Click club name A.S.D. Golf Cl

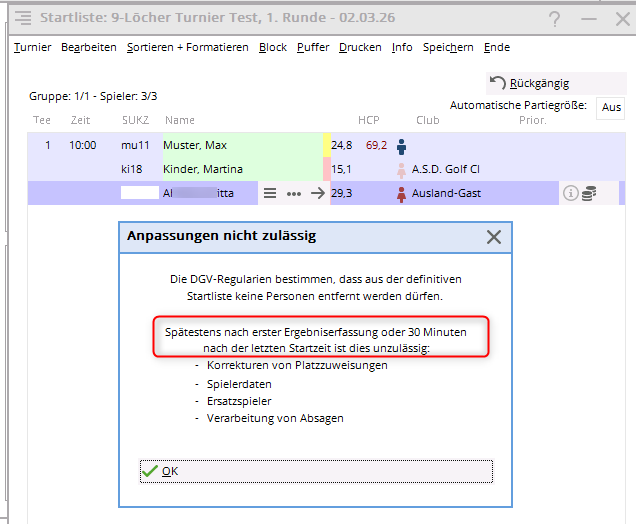click(446, 169)
